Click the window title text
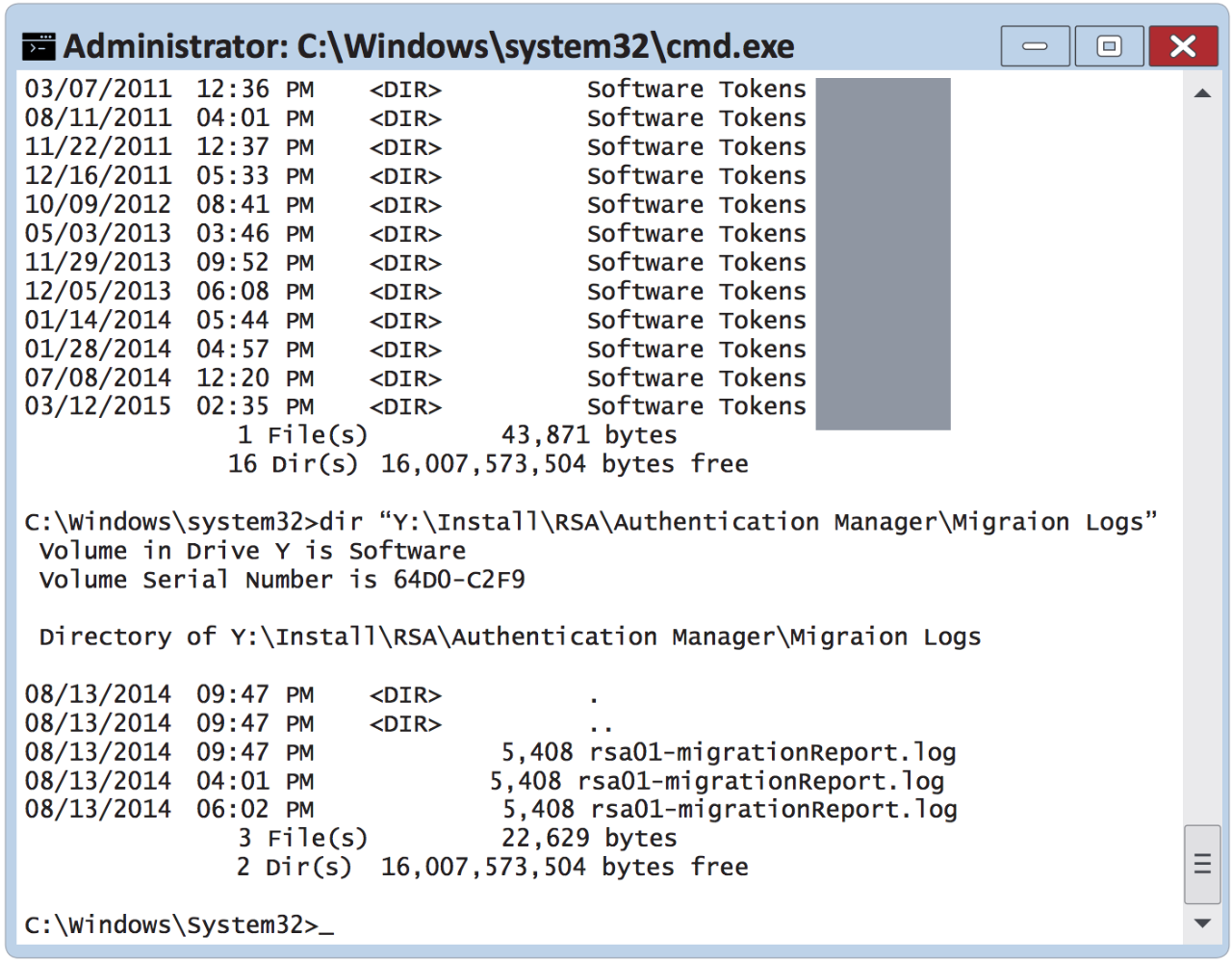Image resolution: width=1232 pixels, height=962 pixels. 429,46
